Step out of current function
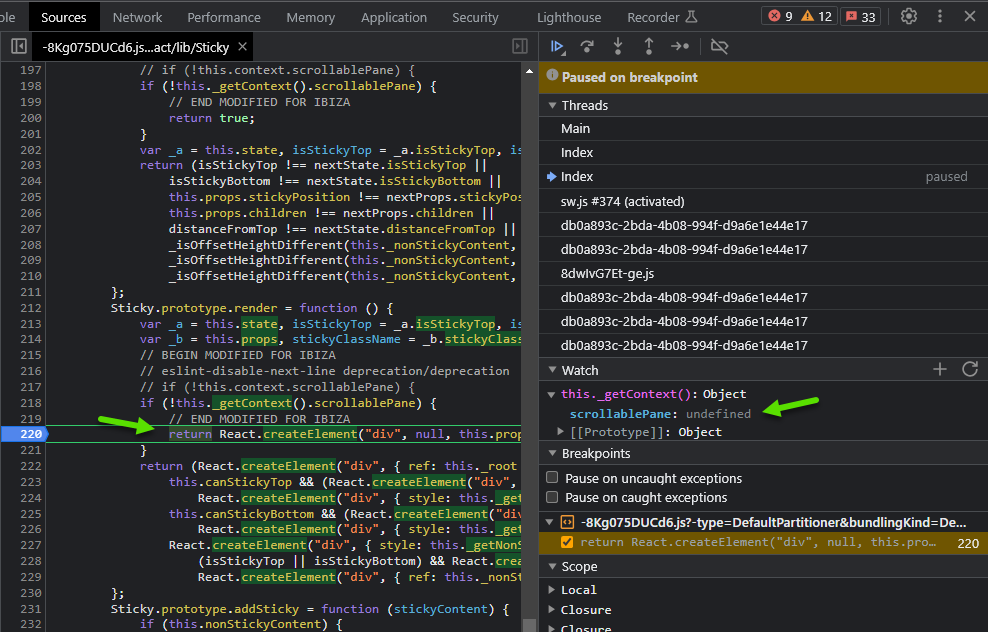Image resolution: width=988 pixels, height=632 pixels. tap(647, 46)
